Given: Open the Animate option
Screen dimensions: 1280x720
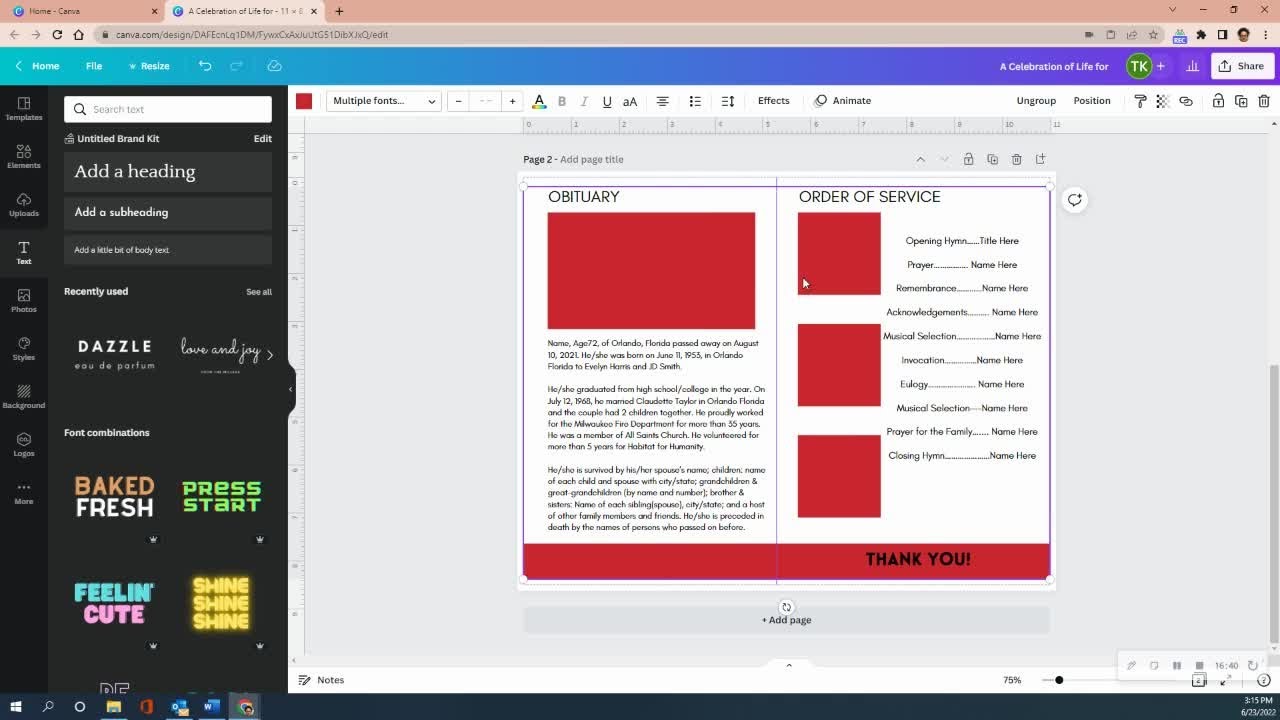Looking at the screenshot, I should pos(843,101).
